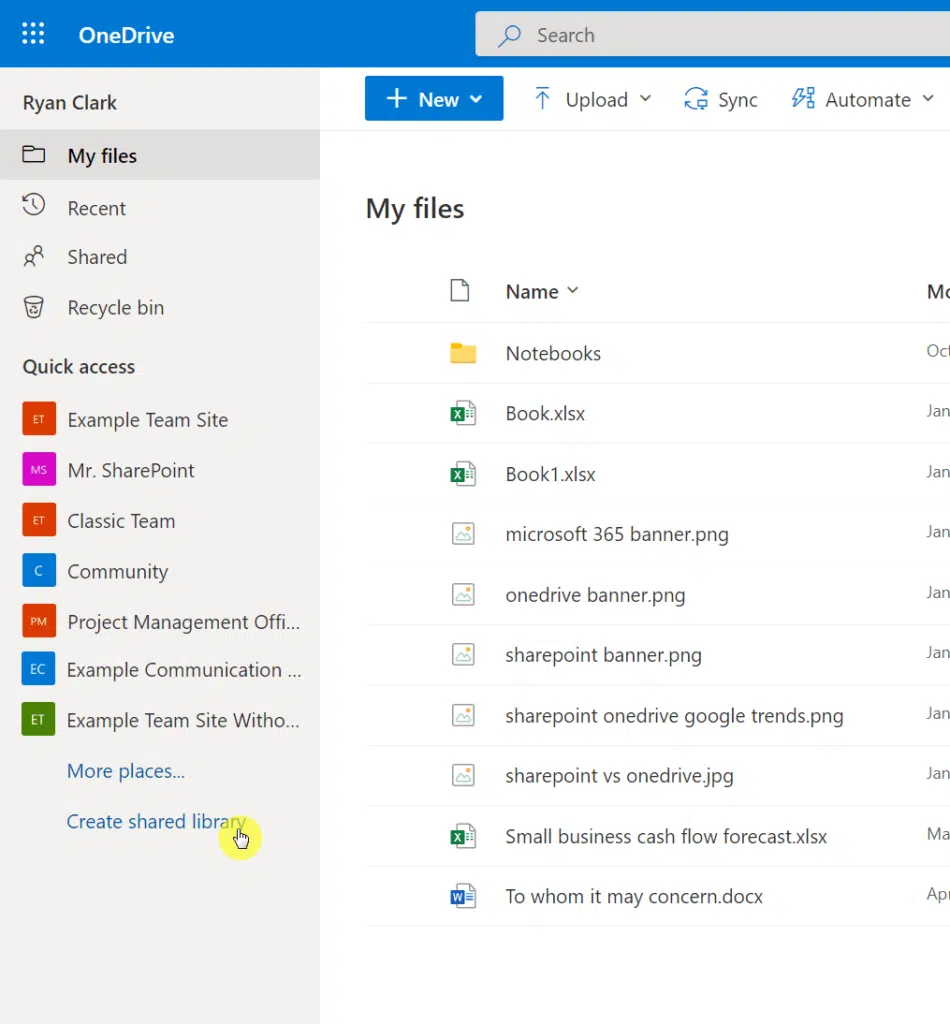Open the app launcher waffle icon
950x1024 pixels.
pyautogui.click(x=33, y=33)
